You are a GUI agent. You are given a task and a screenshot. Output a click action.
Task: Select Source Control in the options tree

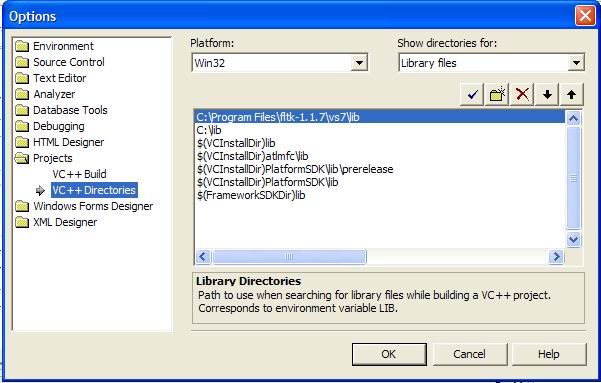69,62
